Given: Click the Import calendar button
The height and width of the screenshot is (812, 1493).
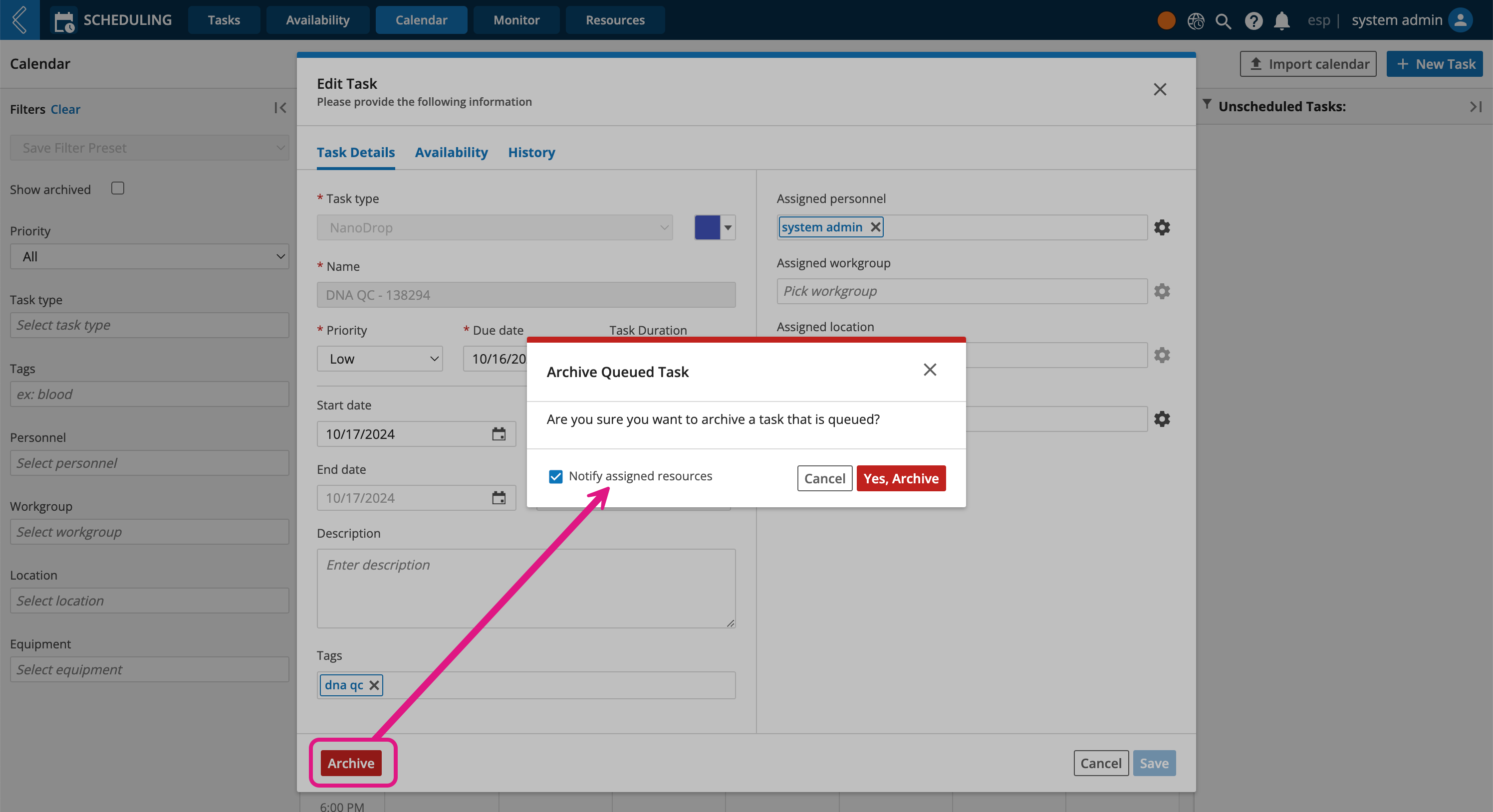Looking at the screenshot, I should point(1308,64).
